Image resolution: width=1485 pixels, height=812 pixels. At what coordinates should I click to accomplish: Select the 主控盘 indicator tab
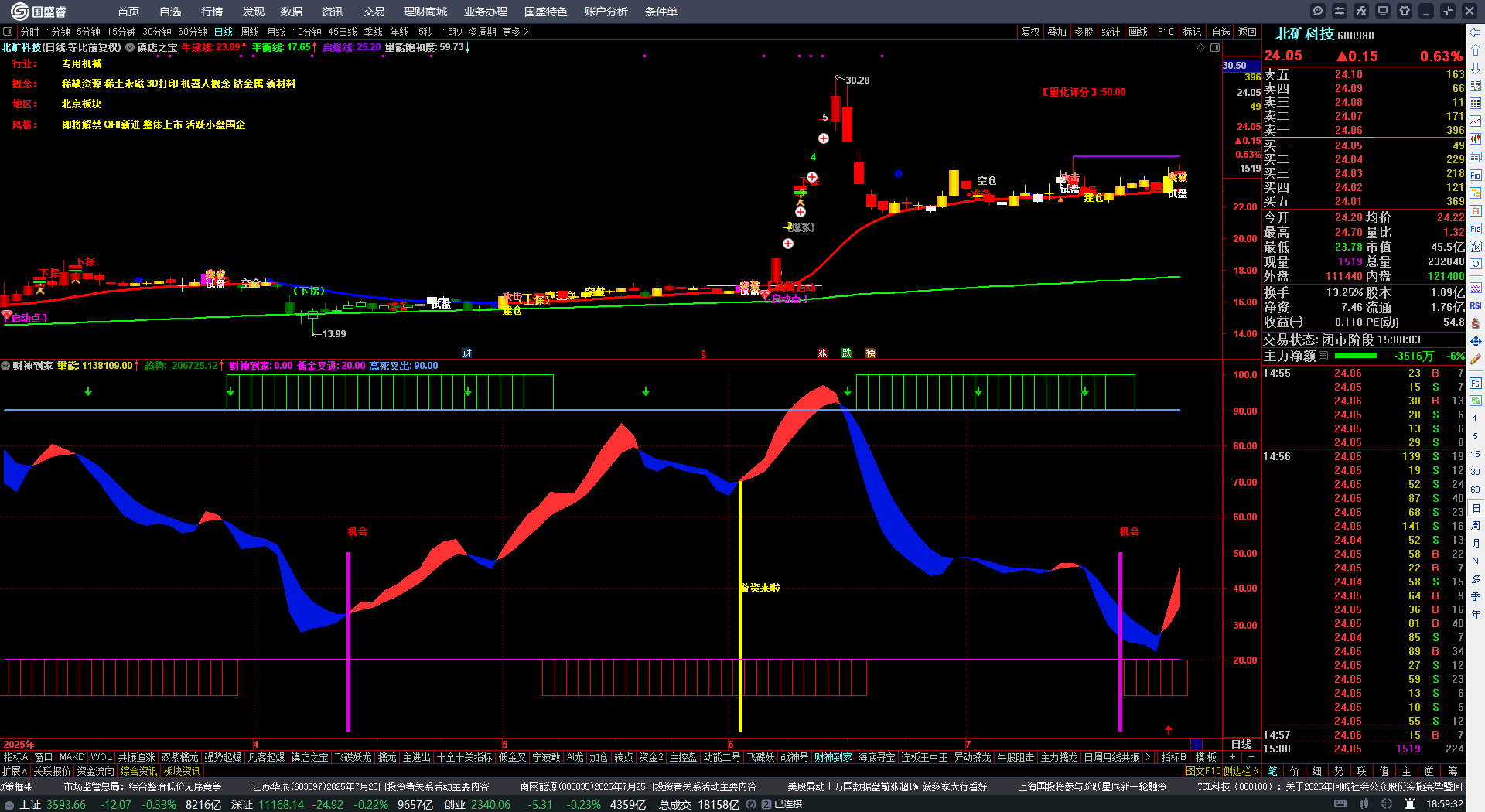(684, 757)
